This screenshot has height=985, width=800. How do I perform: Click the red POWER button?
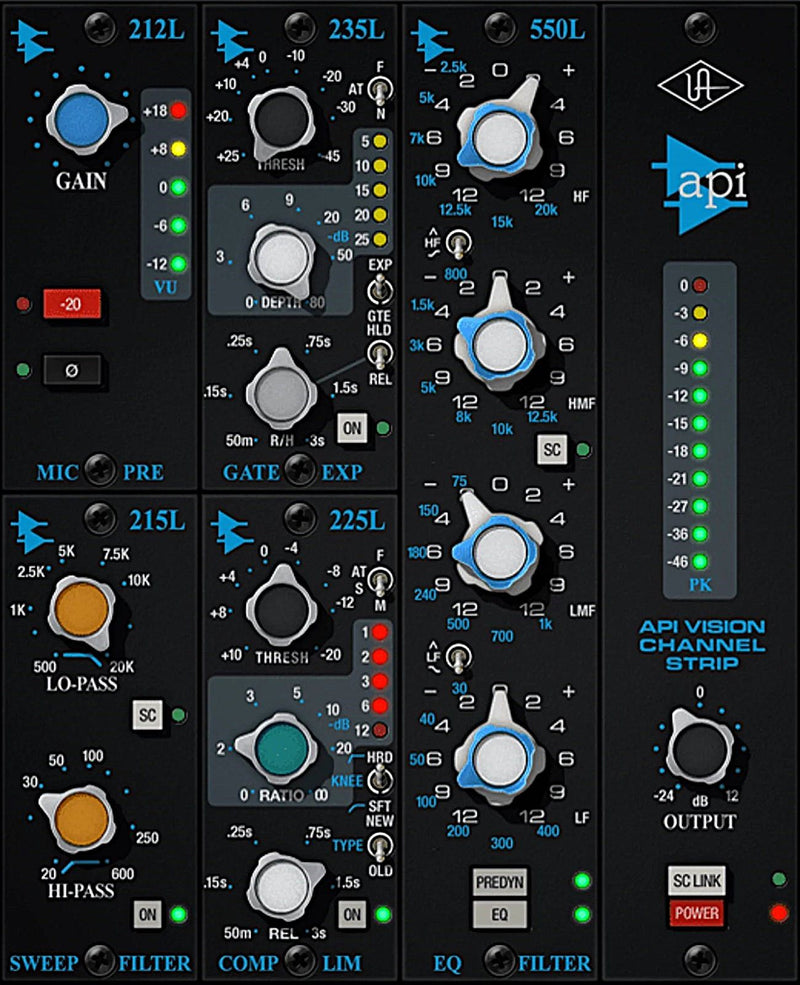pyautogui.click(x=696, y=913)
